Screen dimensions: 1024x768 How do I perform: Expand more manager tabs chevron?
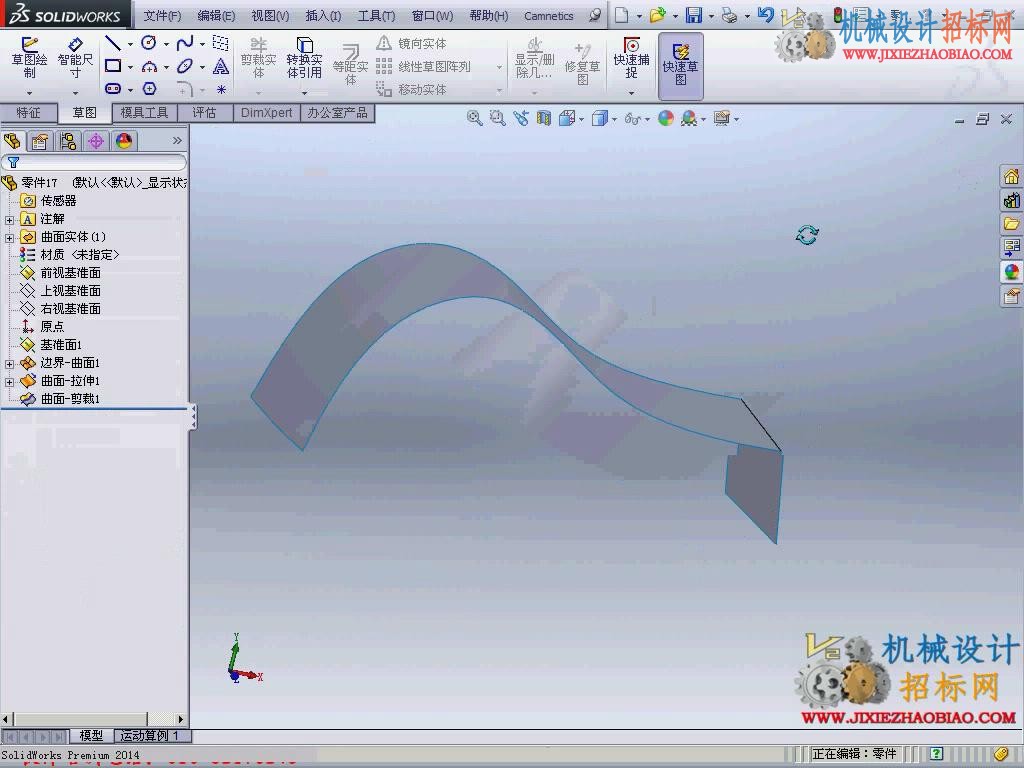click(x=177, y=140)
